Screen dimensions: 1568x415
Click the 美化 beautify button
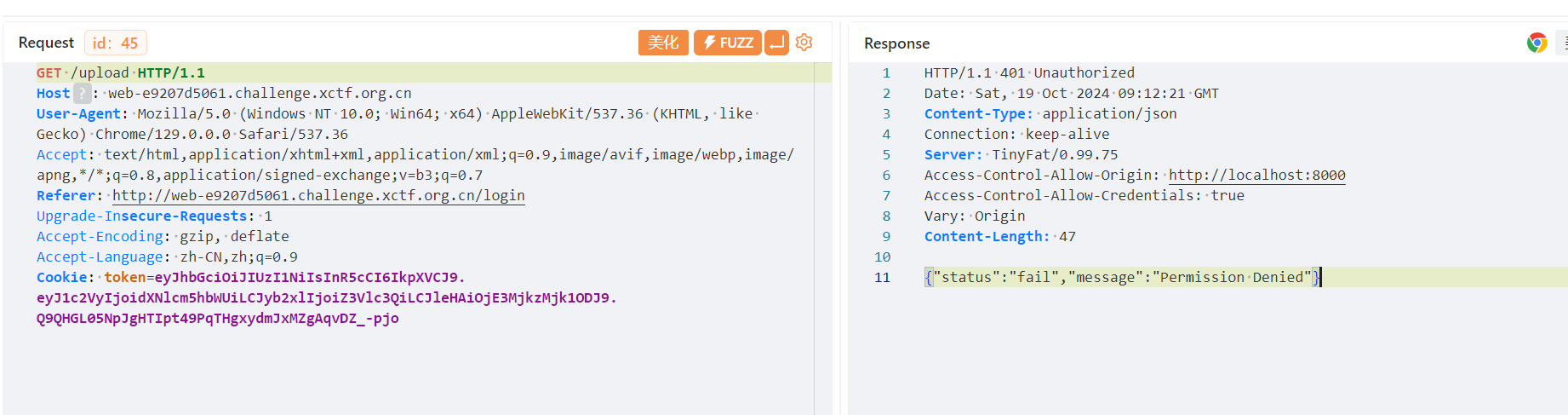point(663,43)
